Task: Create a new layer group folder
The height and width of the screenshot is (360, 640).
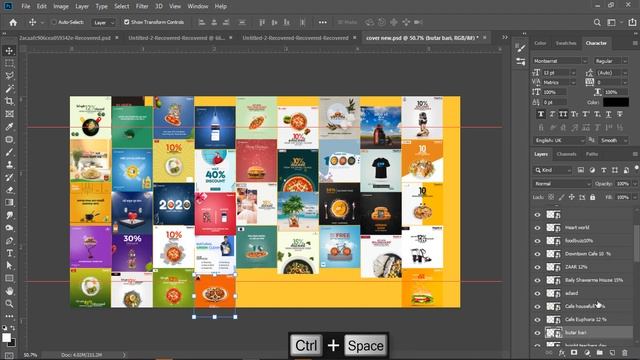Action: [599, 353]
